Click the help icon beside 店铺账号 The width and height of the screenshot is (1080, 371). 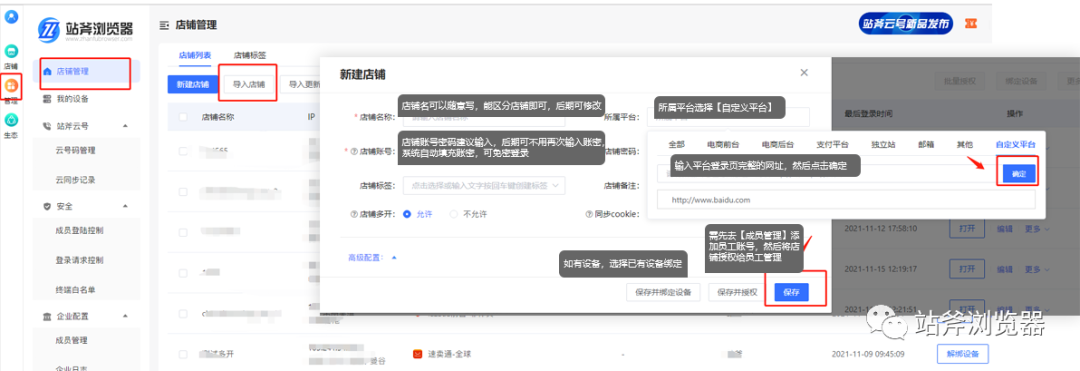(x=355, y=151)
